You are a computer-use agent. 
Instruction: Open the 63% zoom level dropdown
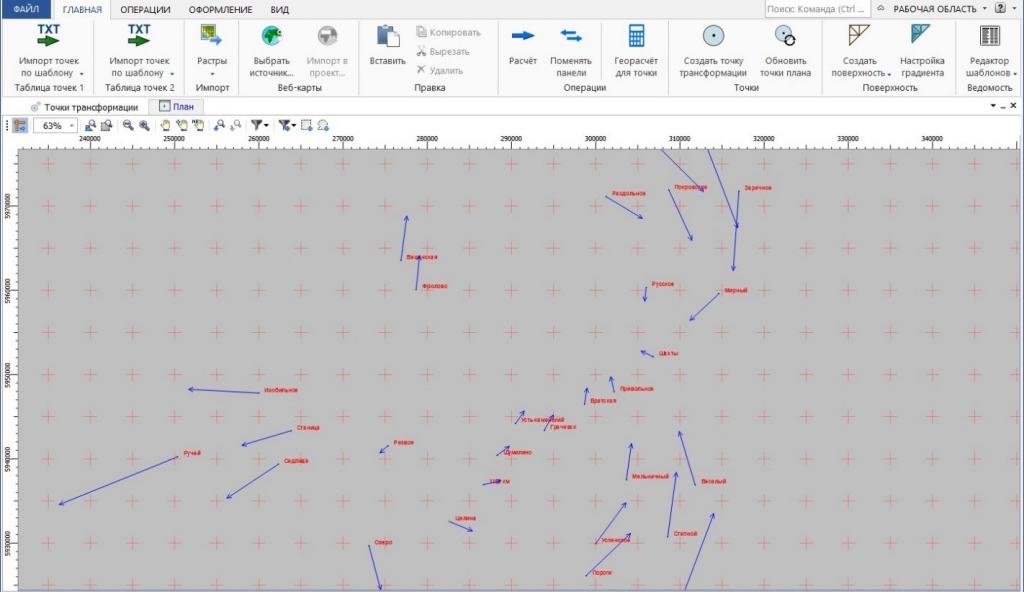pyautogui.click(x=72, y=126)
